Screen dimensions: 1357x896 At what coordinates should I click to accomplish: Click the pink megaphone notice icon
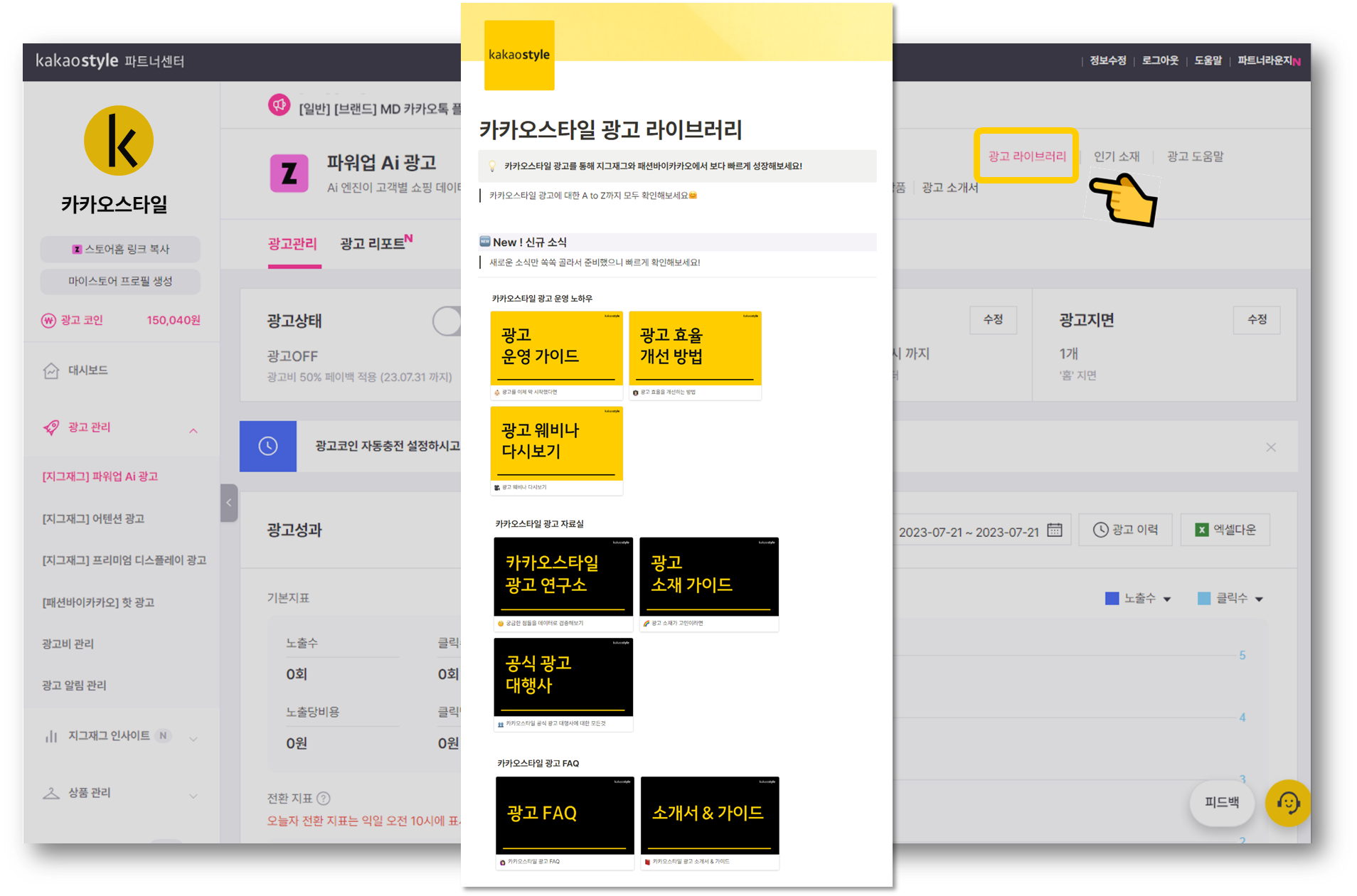pyautogui.click(x=279, y=106)
